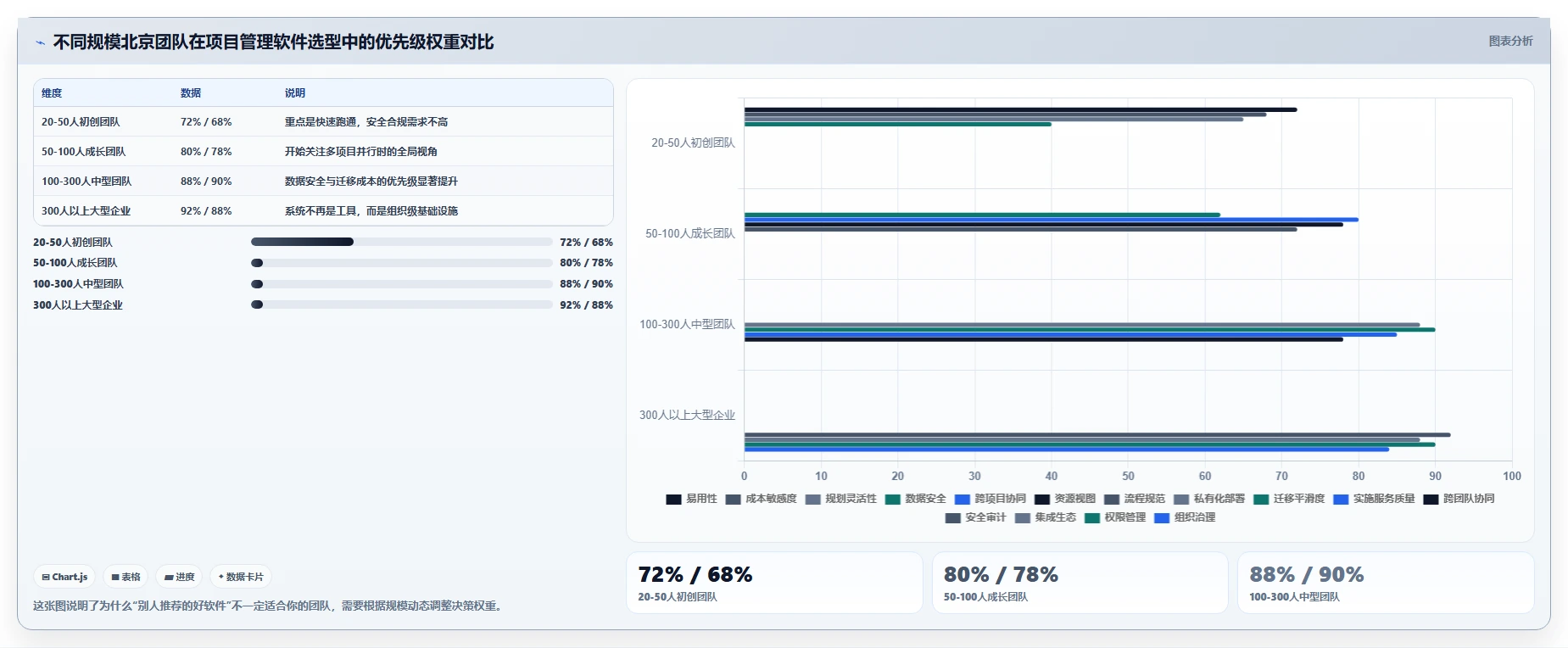The image size is (1568, 648).
Task: Open the 88% / 90% stat card
Action: click(x=1386, y=583)
